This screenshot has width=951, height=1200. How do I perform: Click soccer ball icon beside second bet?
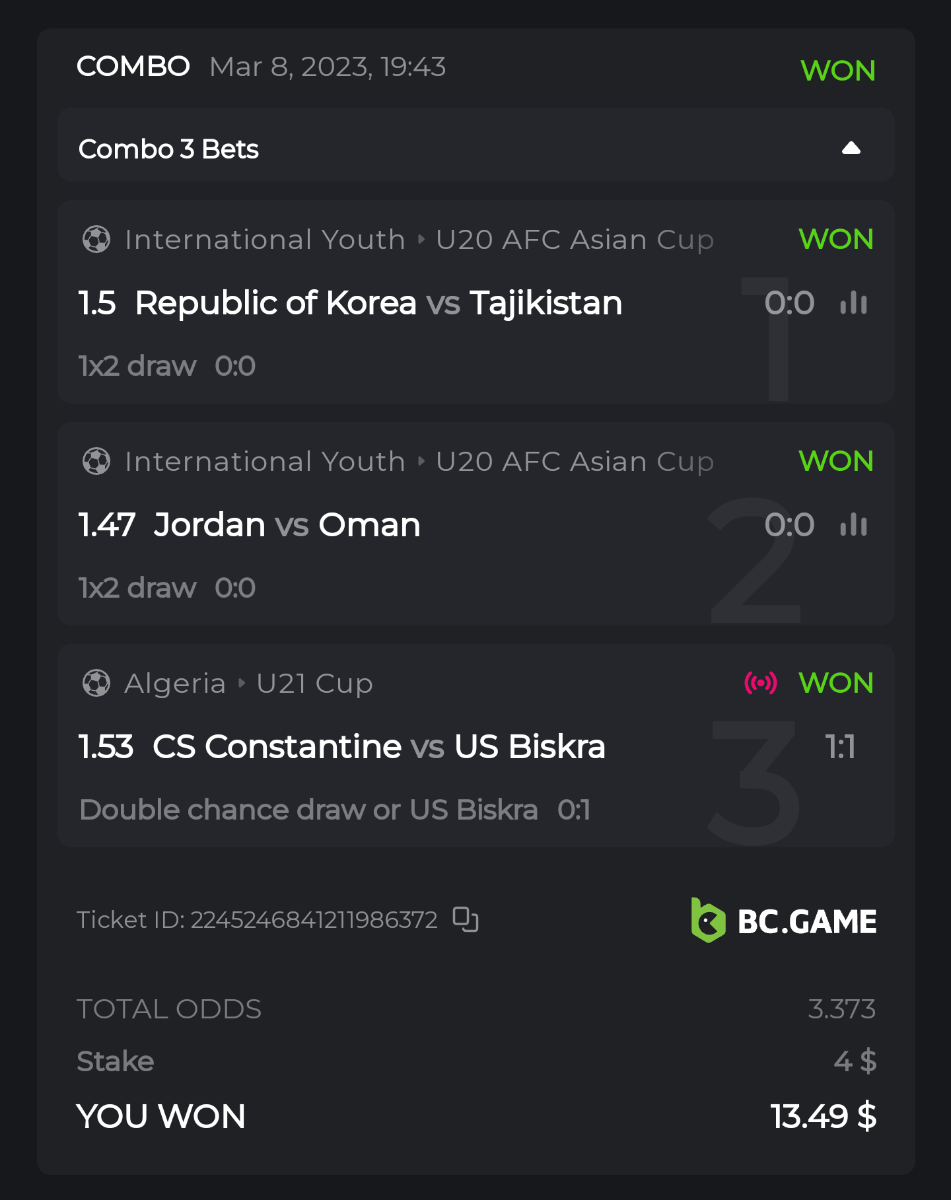(x=96, y=461)
